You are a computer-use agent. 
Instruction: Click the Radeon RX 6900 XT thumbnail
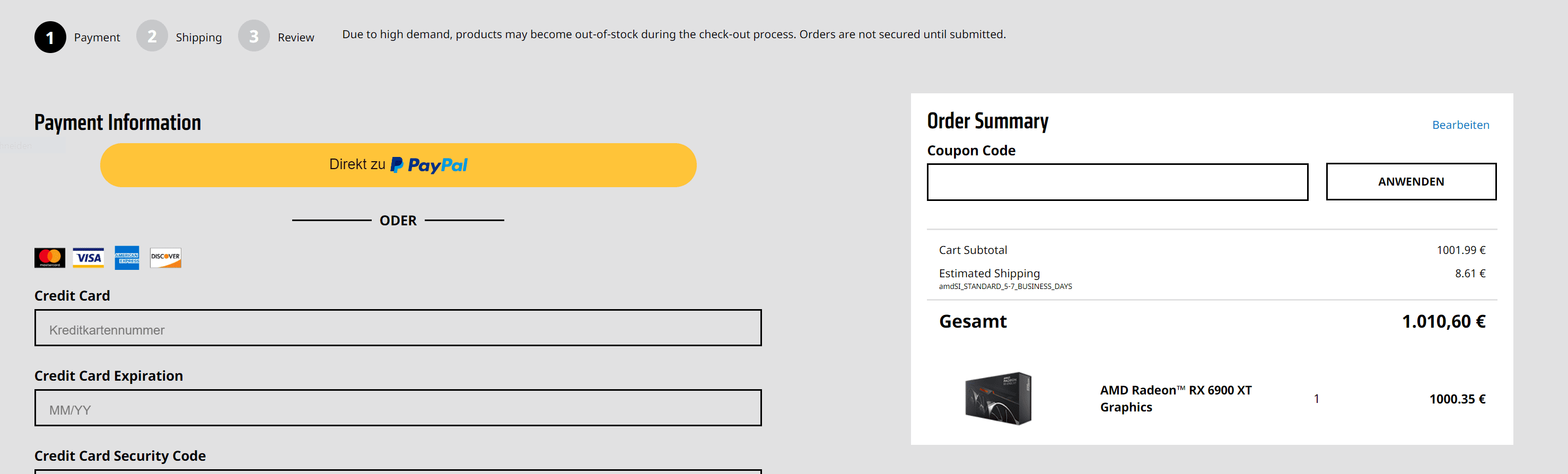[998, 399]
